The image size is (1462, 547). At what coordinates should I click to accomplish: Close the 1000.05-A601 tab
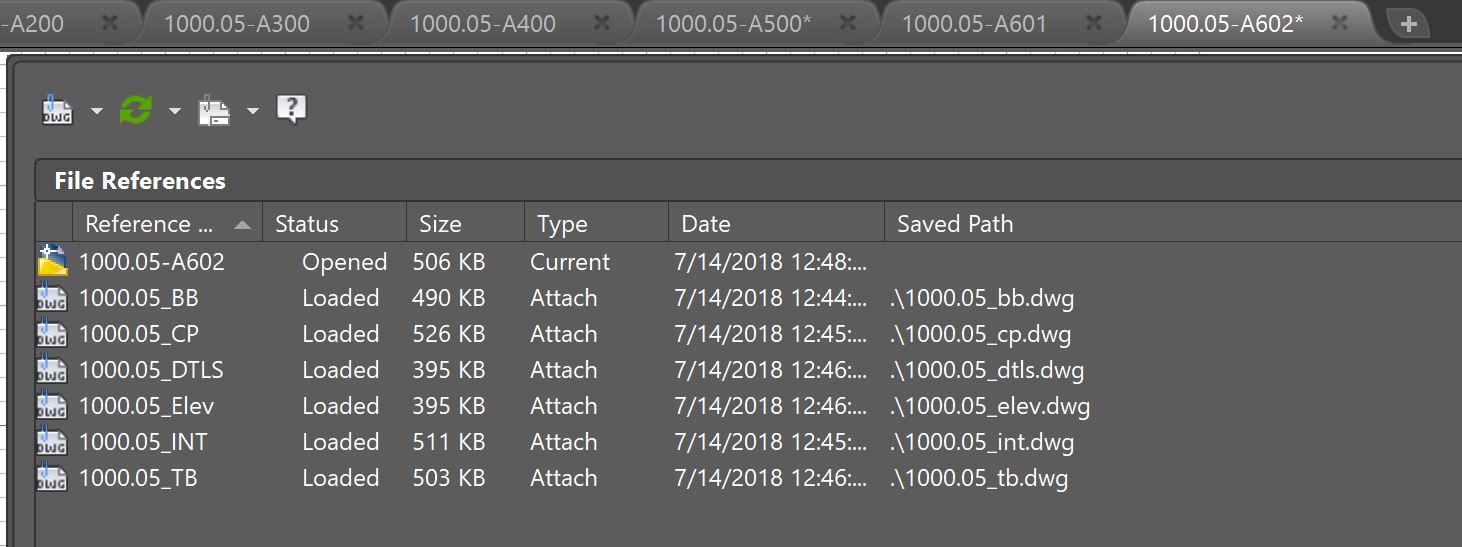coord(1094,23)
